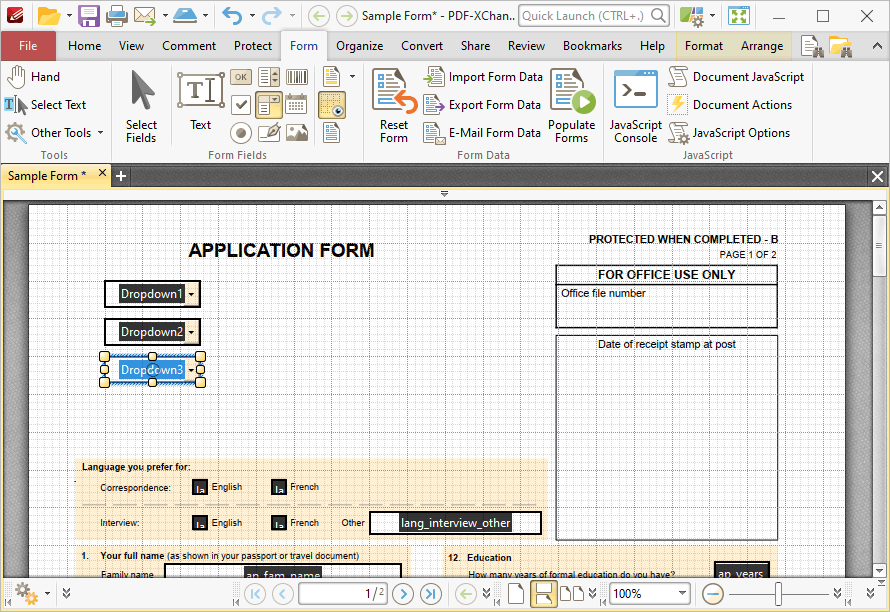The width and height of the screenshot is (890, 612).
Task: Activate the Select Text tool
Action: pos(45,105)
